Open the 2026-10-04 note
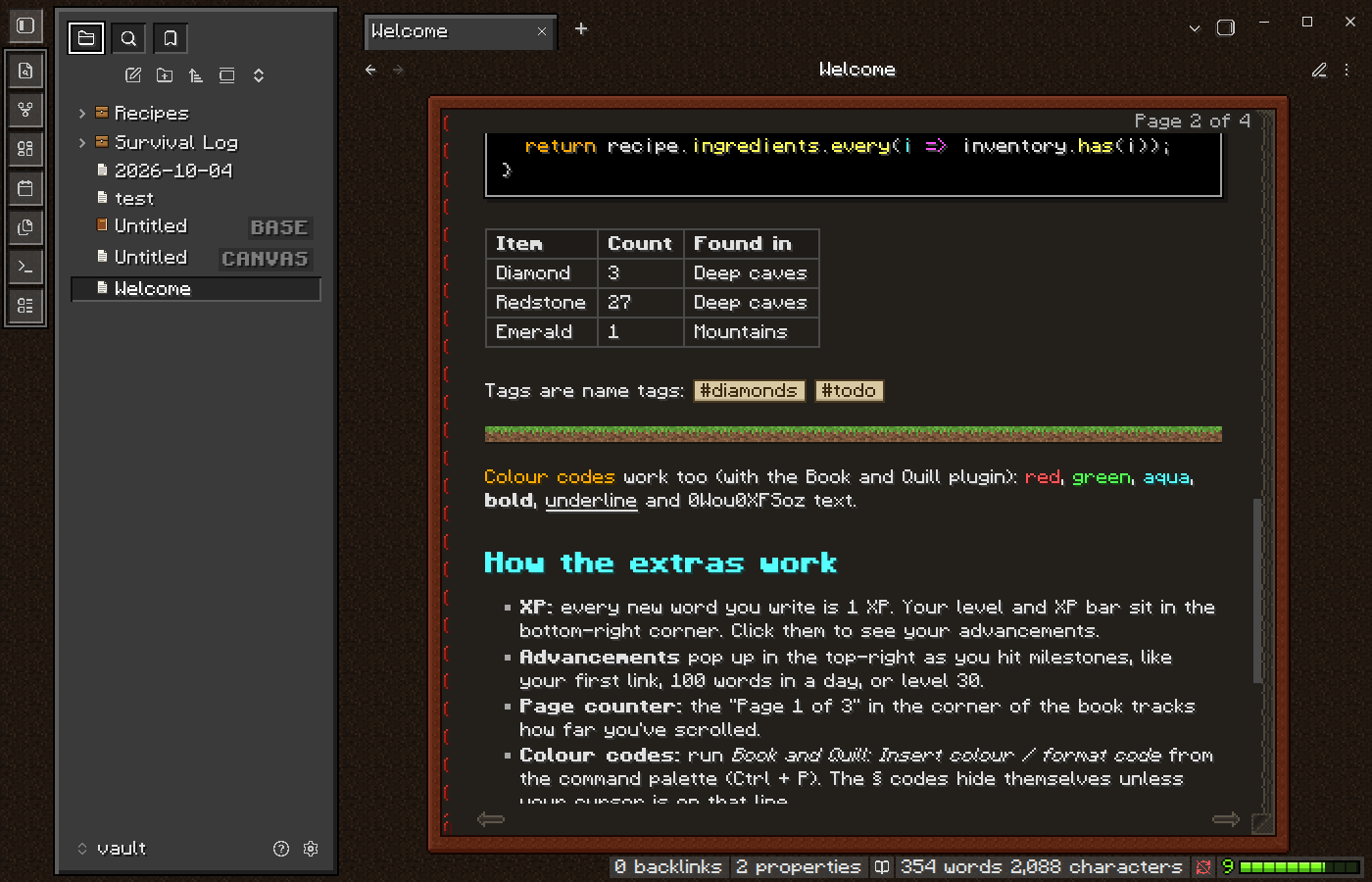The height and width of the screenshot is (882, 1372). coord(196,171)
